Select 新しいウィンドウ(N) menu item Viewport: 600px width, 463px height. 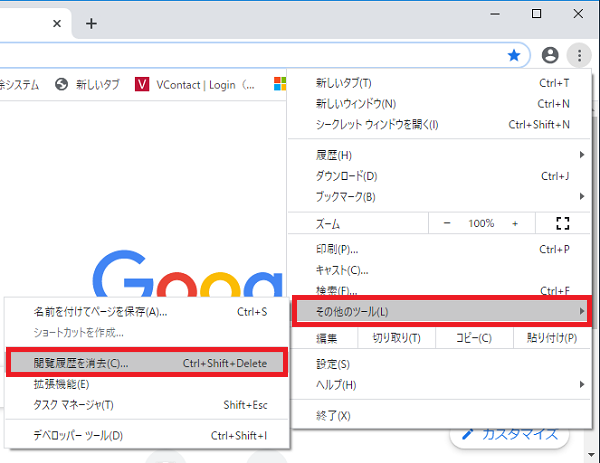(439, 104)
